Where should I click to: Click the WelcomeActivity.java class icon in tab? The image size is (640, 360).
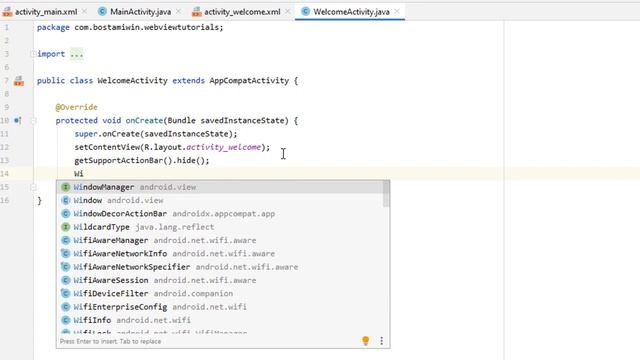(x=306, y=12)
